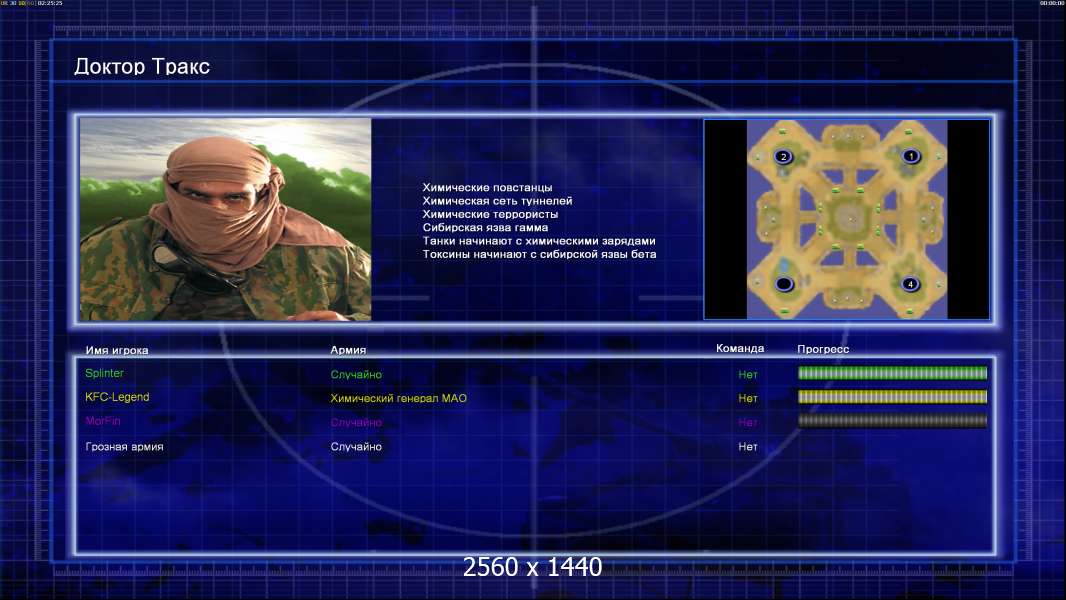Click the unnumbered dark start marker on map

(784, 283)
